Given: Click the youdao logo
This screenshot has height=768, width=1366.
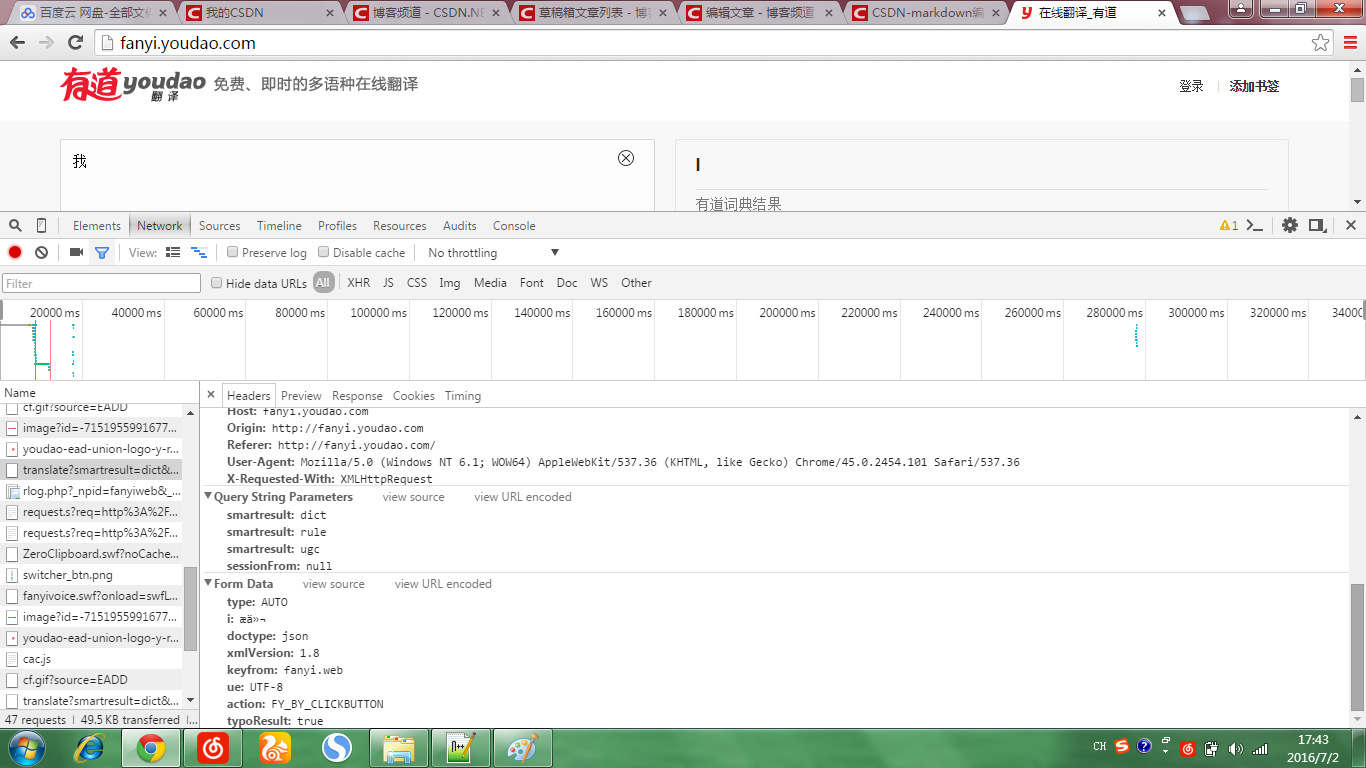Looking at the screenshot, I should coord(133,85).
